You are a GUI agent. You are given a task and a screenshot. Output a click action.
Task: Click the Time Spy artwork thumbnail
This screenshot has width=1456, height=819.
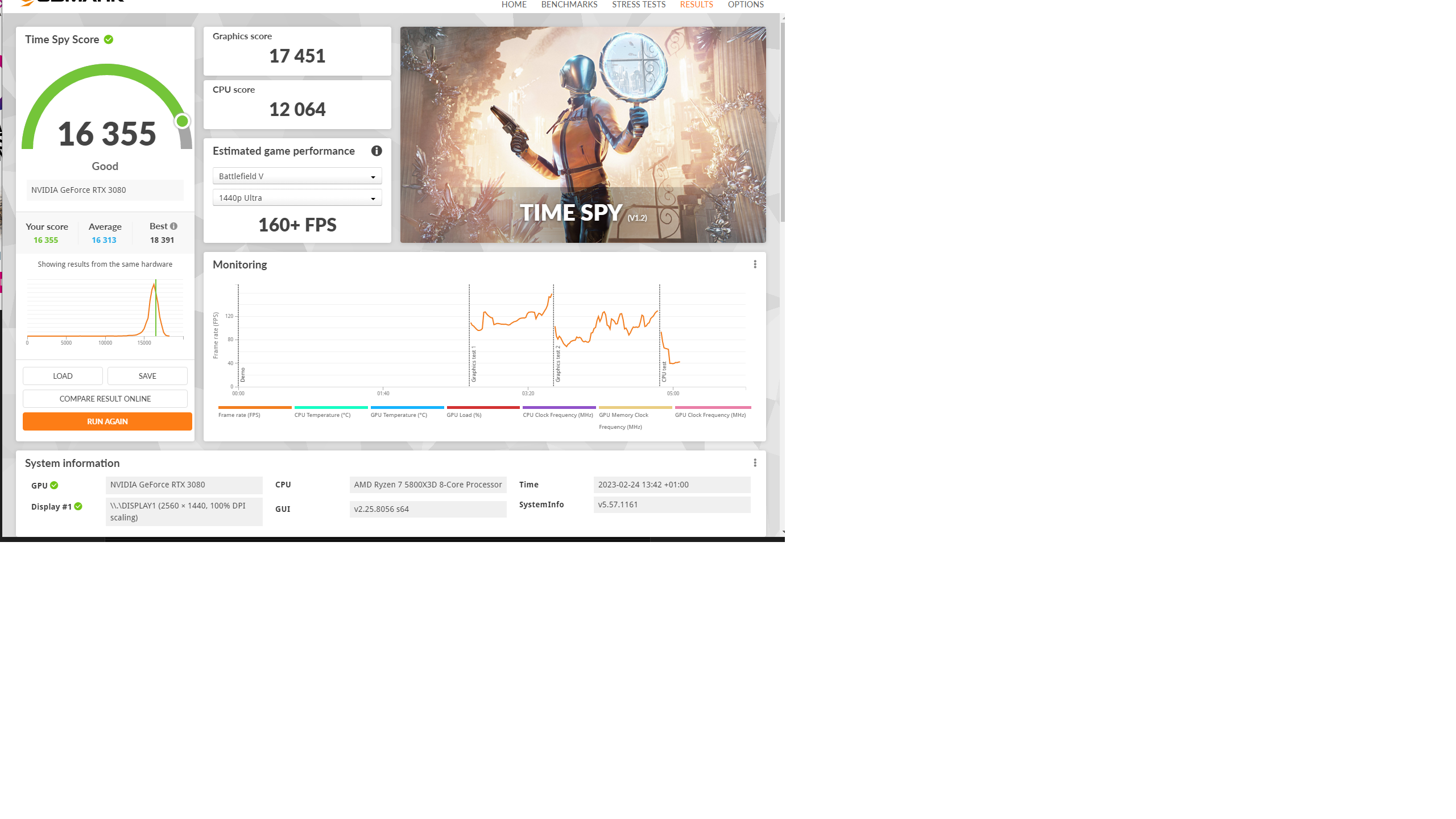(x=582, y=135)
